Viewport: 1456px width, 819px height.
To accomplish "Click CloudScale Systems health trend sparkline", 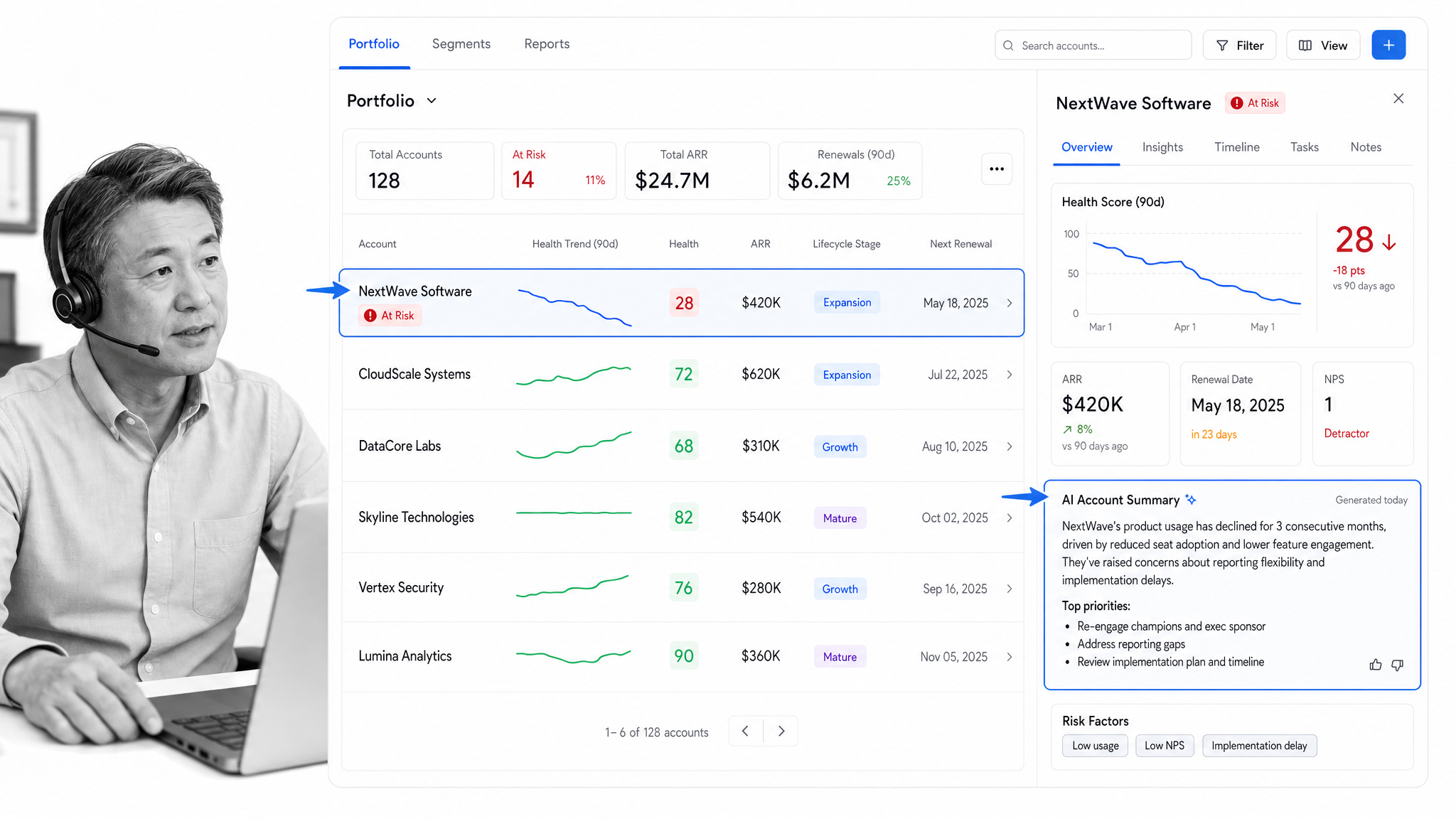I will pyautogui.click(x=574, y=375).
